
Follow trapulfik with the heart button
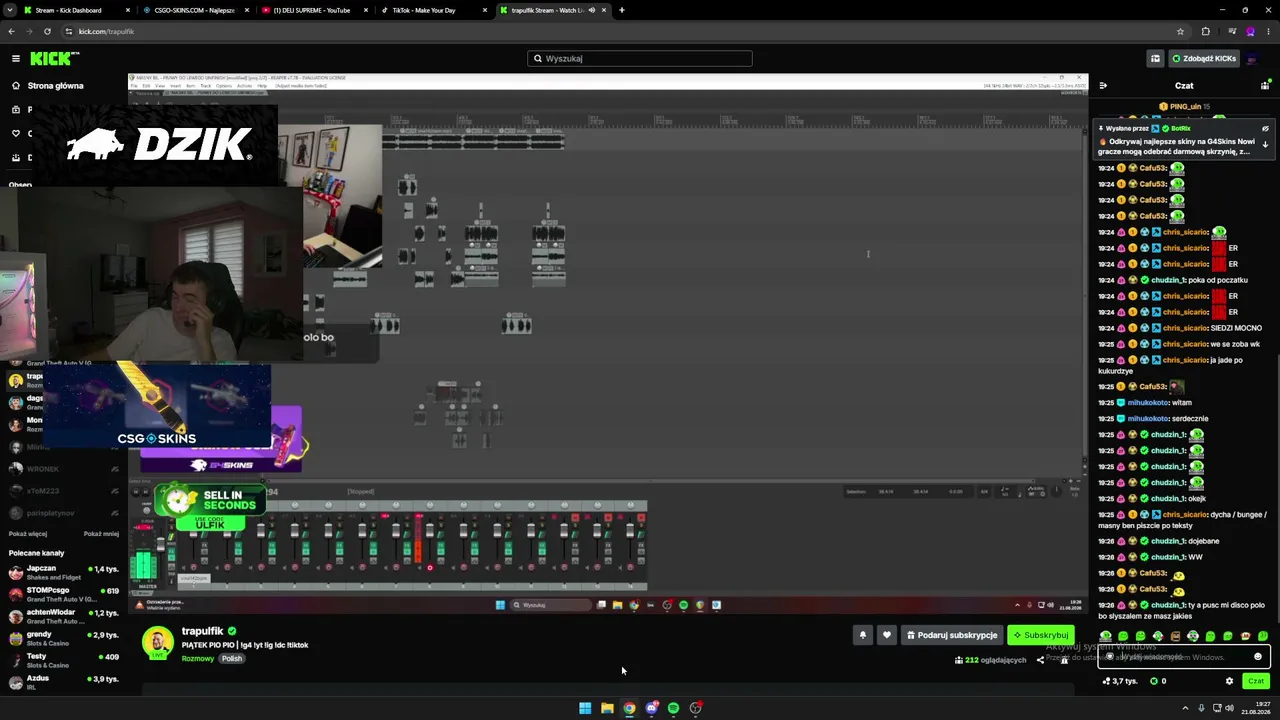click(886, 635)
